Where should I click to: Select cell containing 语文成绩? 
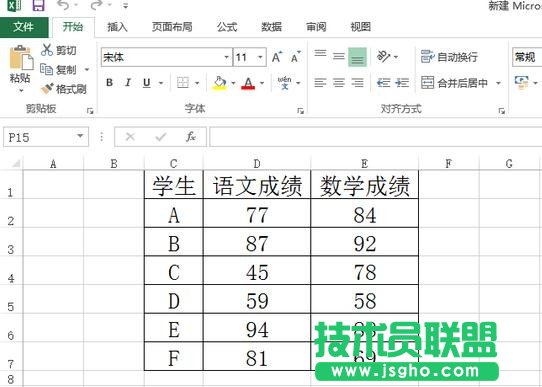click(257, 185)
